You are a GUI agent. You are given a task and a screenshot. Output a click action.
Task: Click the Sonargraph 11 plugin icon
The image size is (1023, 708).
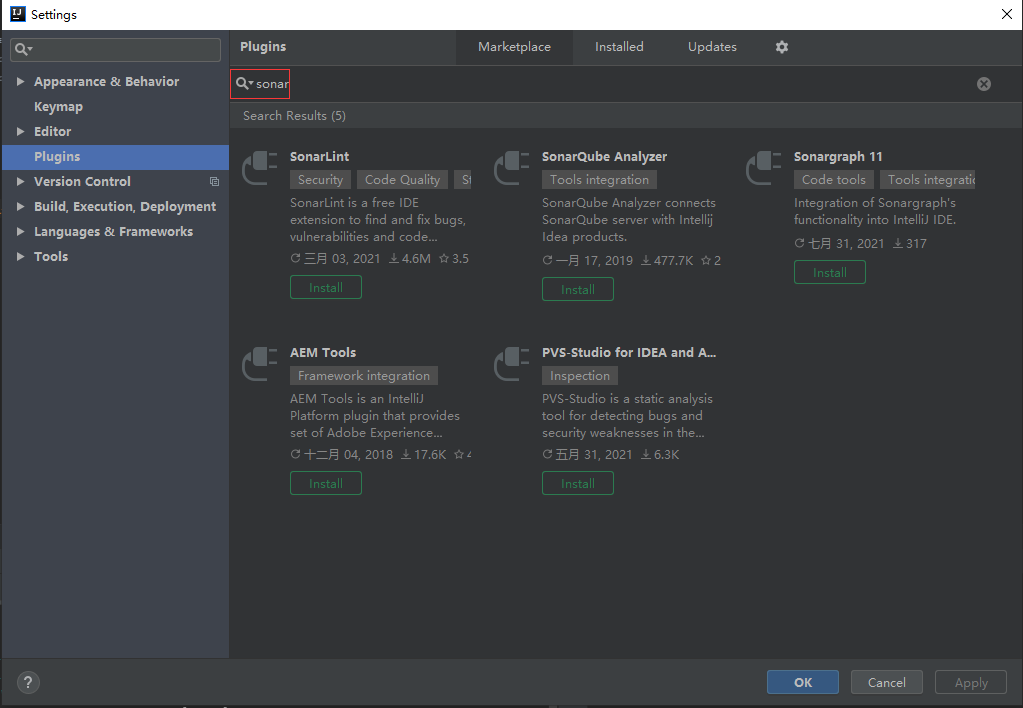(x=763, y=168)
